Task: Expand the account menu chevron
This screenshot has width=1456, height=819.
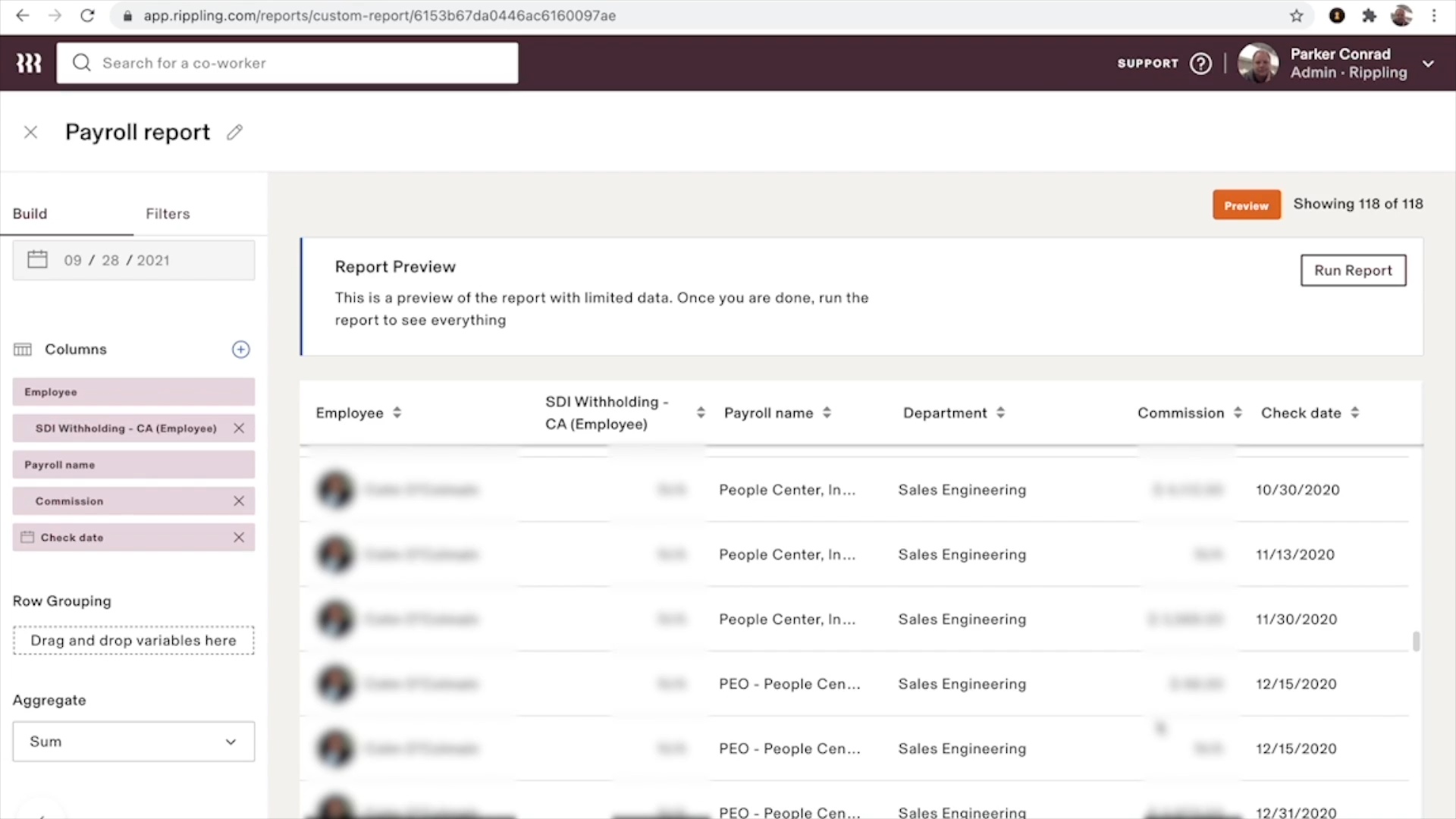Action: [x=1428, y=64]
